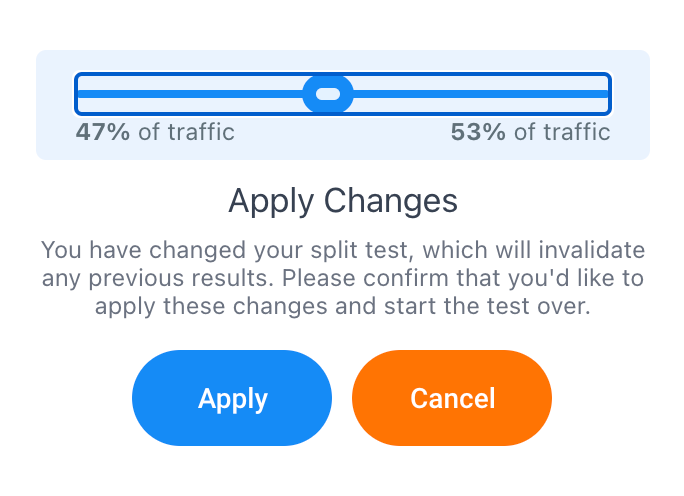Click the "any previous results" message line
684x496 pixels.
click(343, 278)
